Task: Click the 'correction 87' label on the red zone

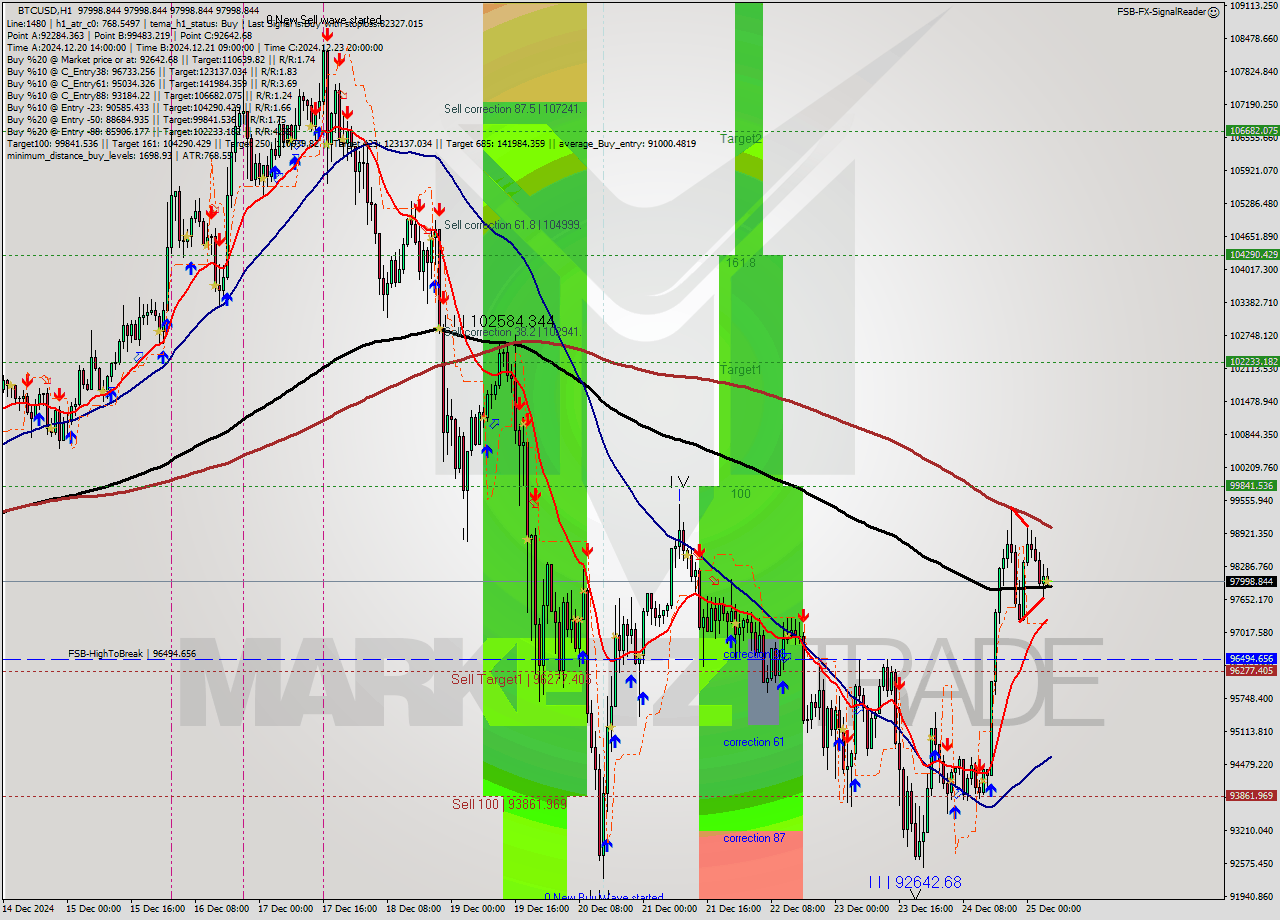Action: pos(754,838)
